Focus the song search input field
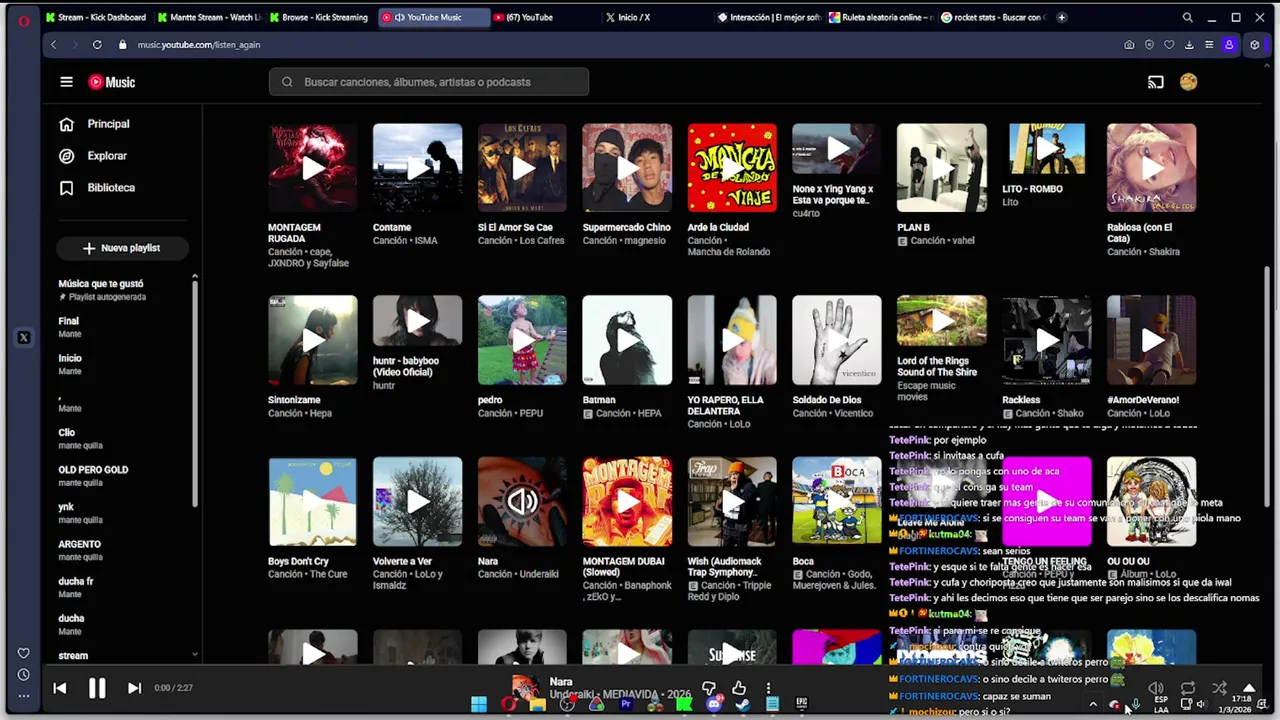Image resolution: width=1280 pixels, height=720 pixels. pyautogui.click(x=429, y=82)
